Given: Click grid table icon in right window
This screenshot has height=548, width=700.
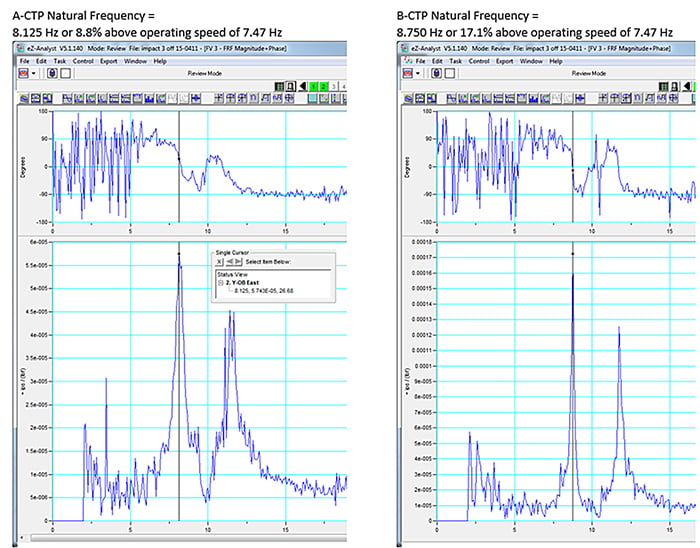Looking at the screenshot, I should (663, 87).
